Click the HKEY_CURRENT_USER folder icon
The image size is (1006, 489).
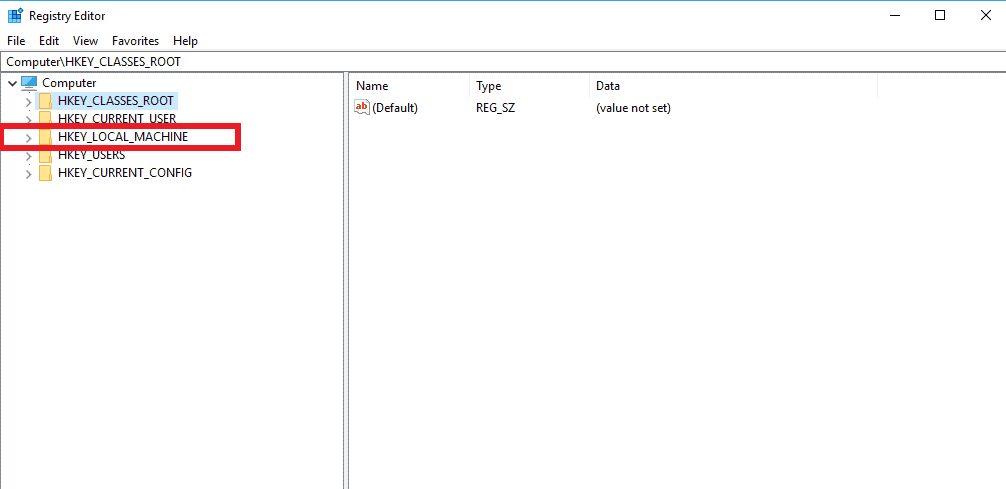click(x=45, y=119)
